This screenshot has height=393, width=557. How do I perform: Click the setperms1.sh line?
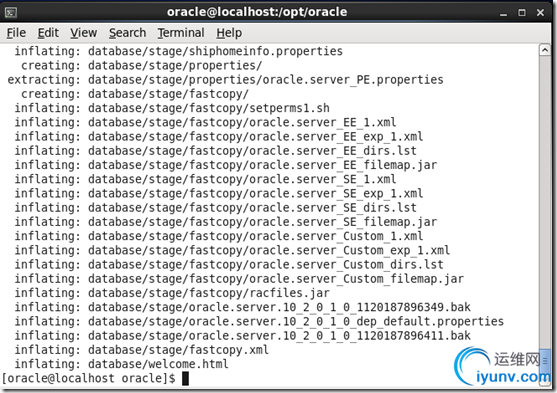tap(172, 108)
